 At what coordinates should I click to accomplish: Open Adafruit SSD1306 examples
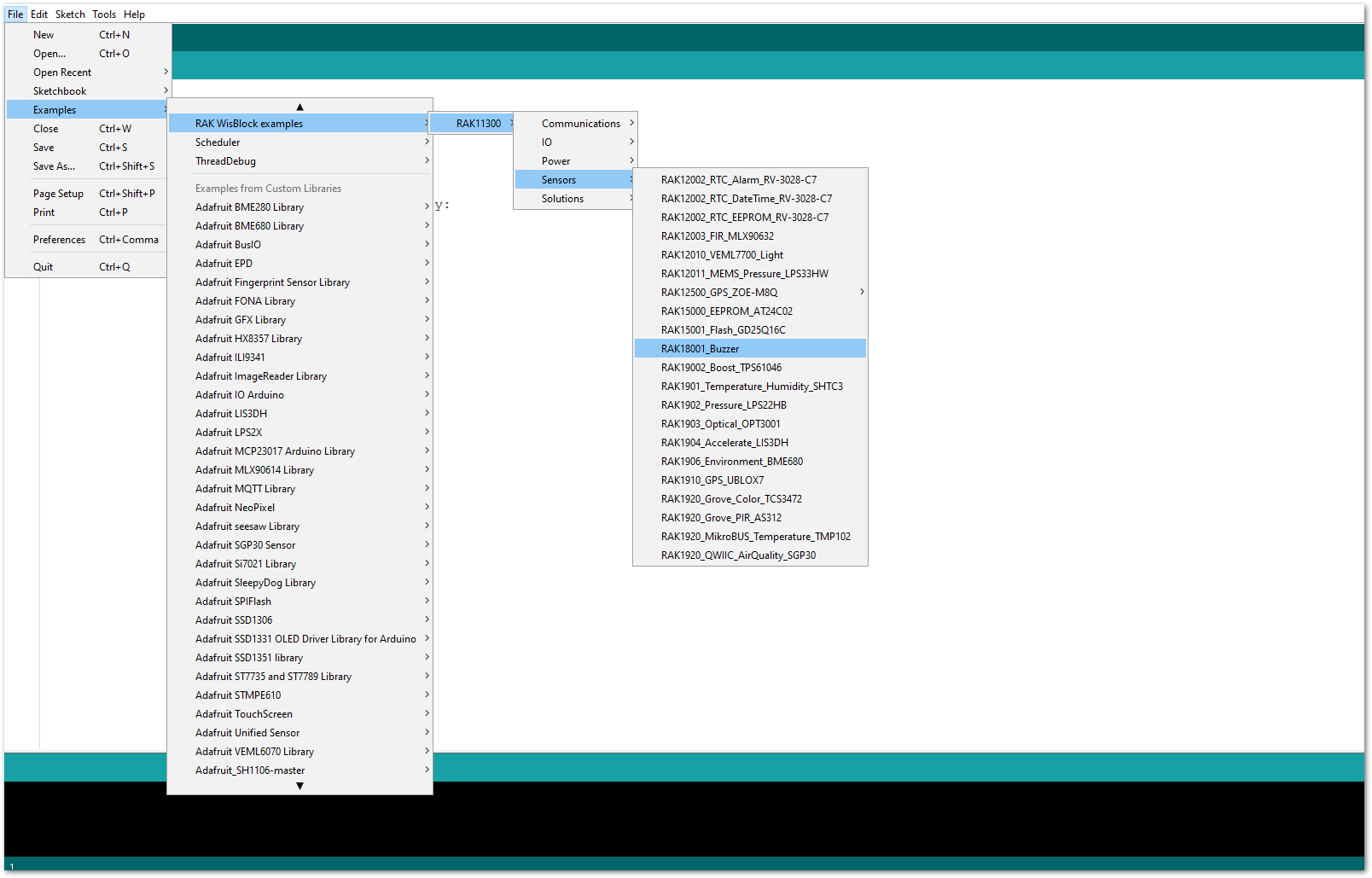click(x=299, y=620)
